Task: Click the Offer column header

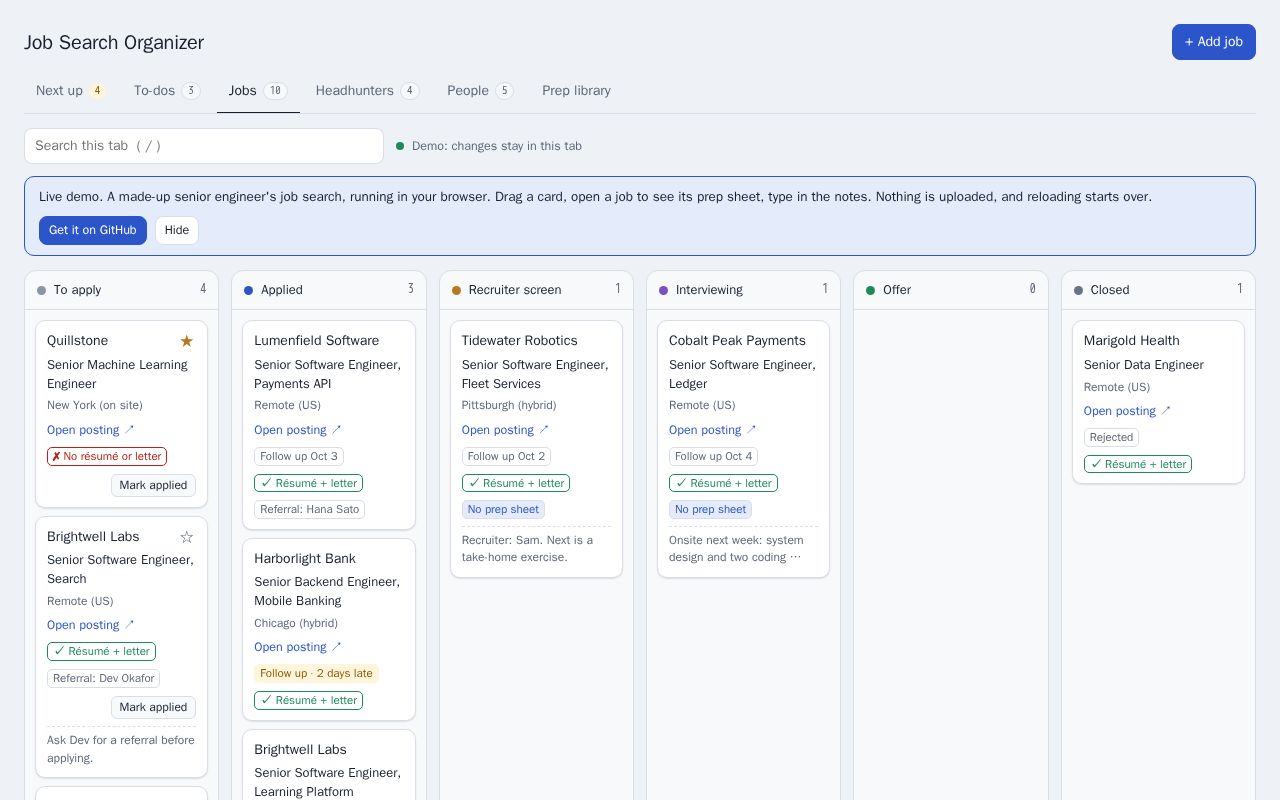Action: (951, 290)
